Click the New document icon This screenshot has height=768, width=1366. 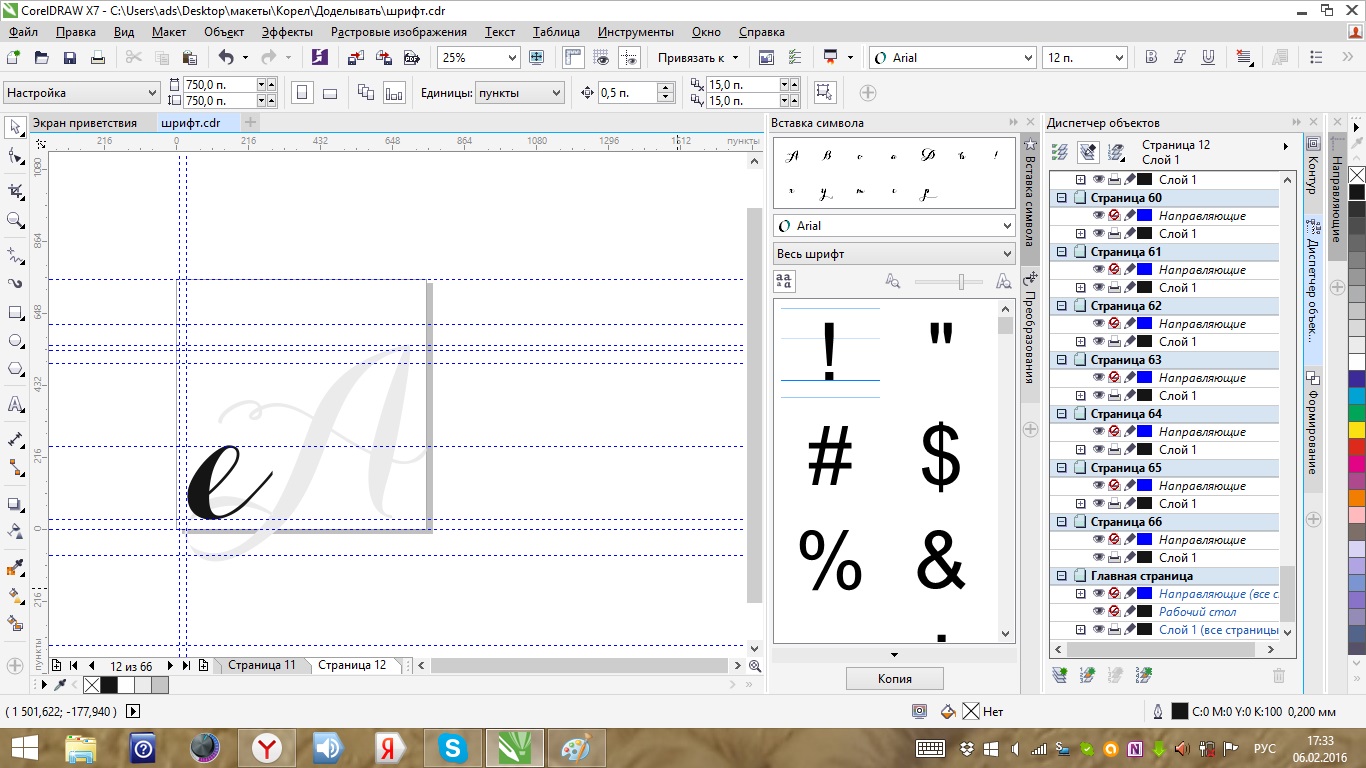click(x=14, y=58)
